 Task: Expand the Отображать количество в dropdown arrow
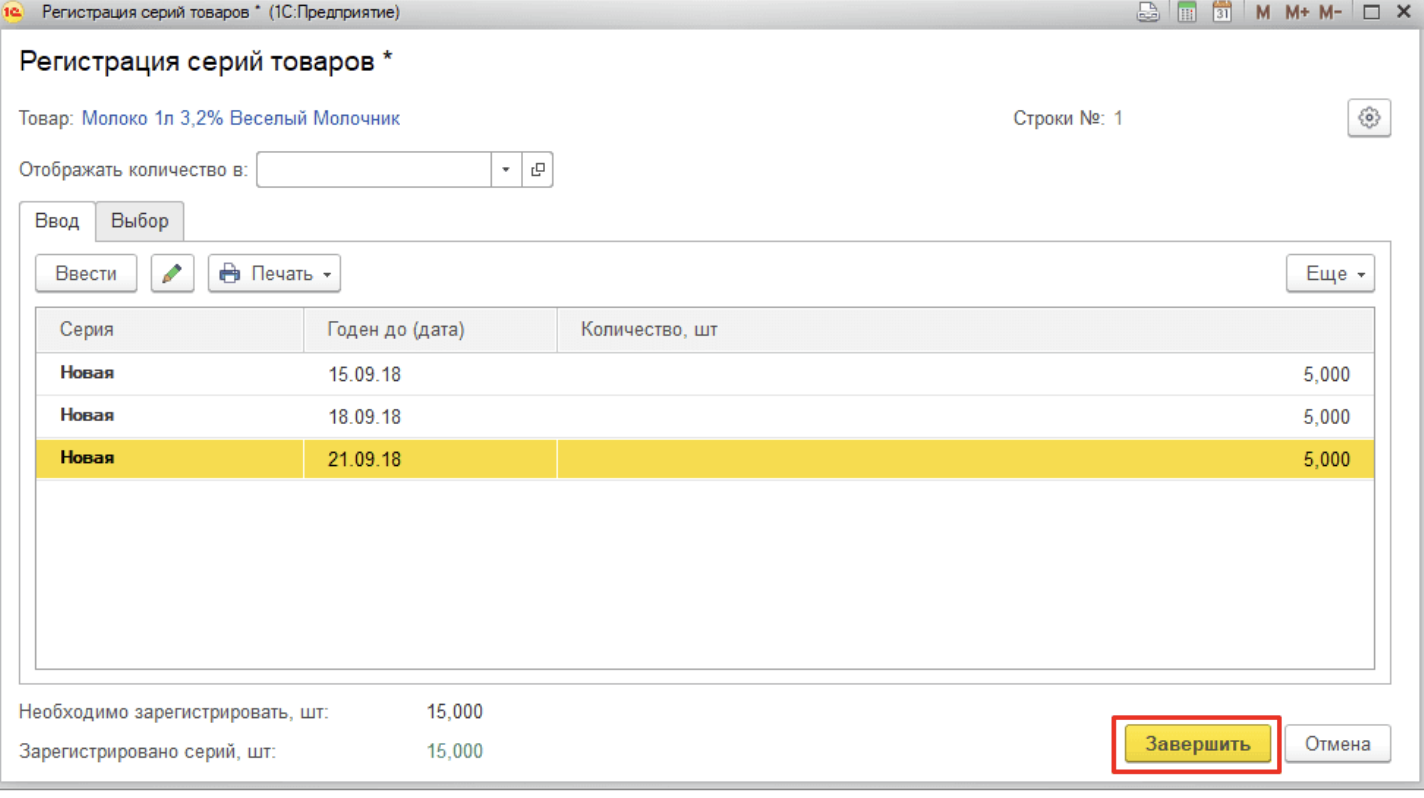click(x=506, y=170)
